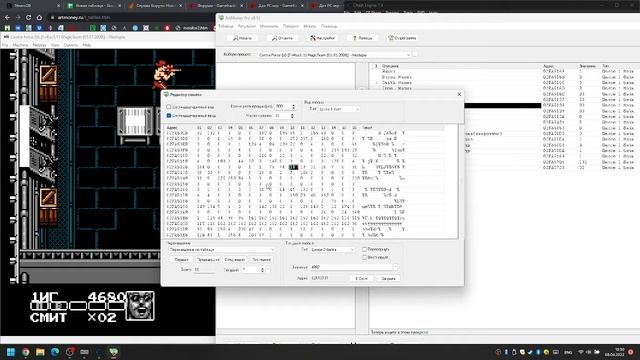Open the Netplay menu in Nestopia
The image size is (640, 360).
[39, 45]
